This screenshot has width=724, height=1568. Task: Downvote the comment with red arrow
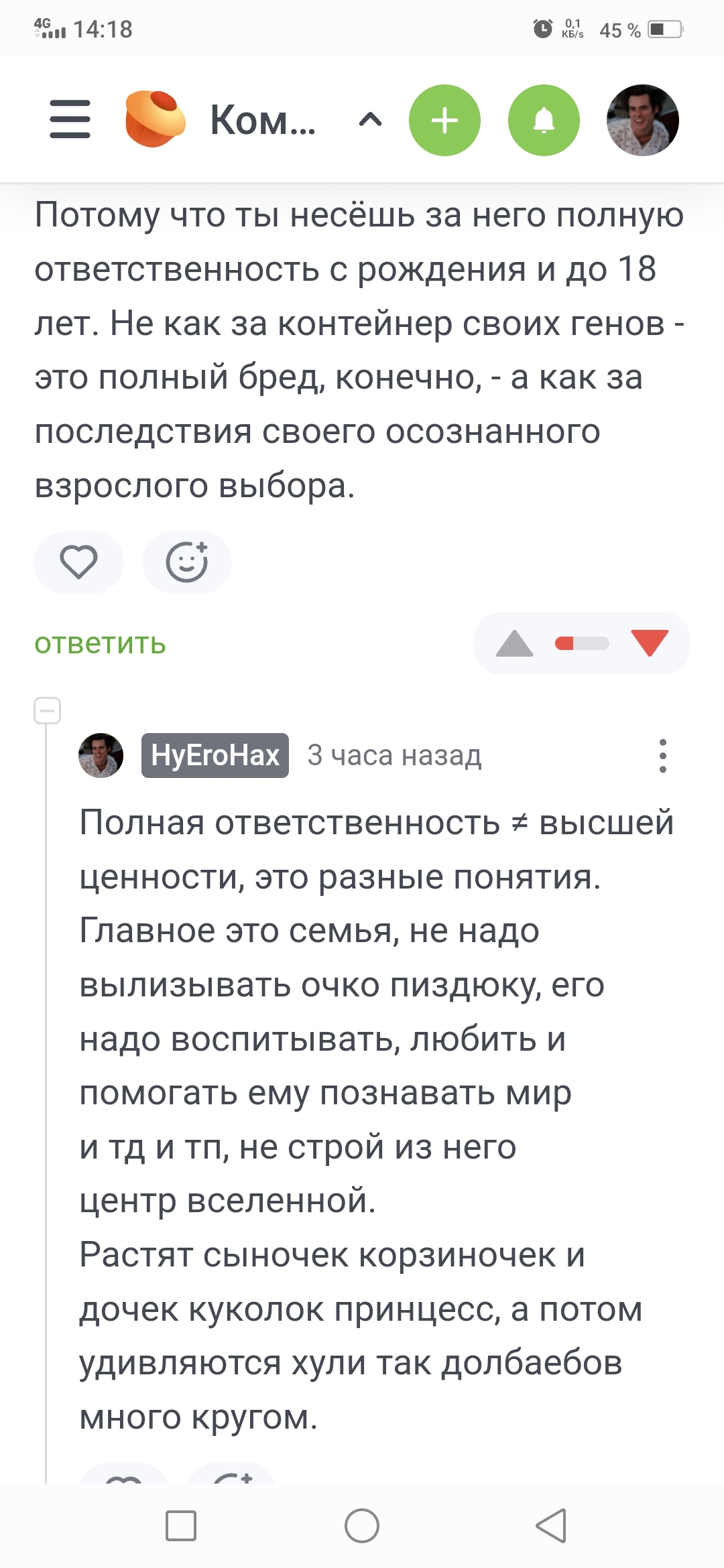tap(650, 643)
